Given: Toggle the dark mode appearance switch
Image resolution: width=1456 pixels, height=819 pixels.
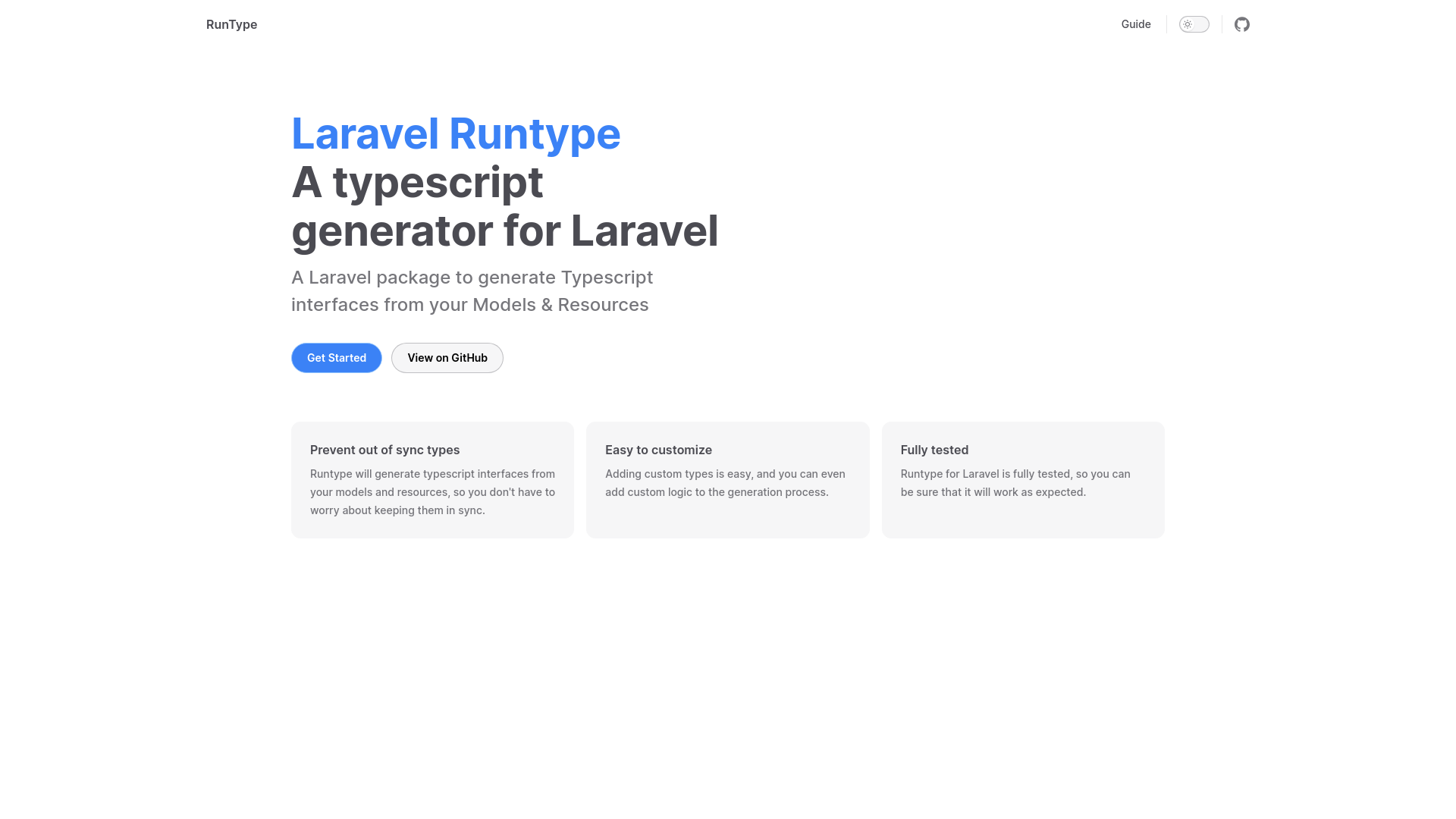Looking at the screenshot, I should (x=1194, y=24).
